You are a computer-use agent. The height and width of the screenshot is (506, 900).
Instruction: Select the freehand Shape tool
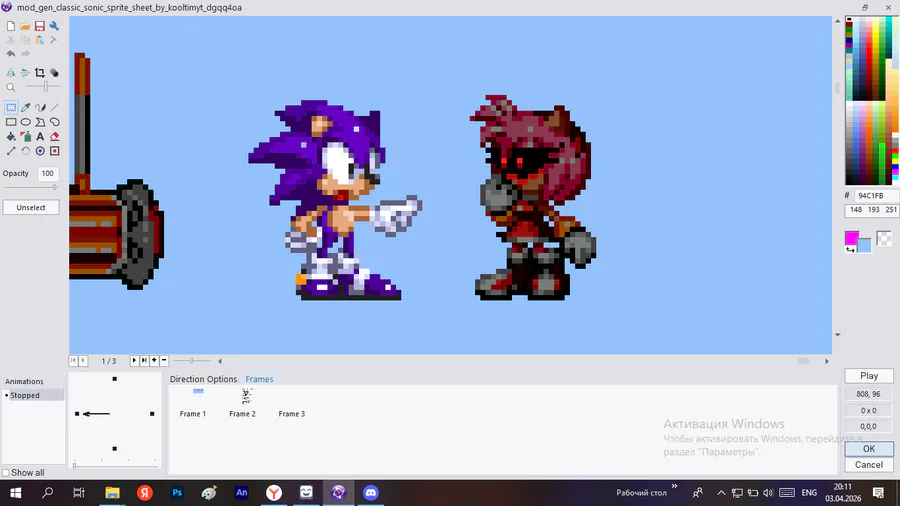(55, 122)
